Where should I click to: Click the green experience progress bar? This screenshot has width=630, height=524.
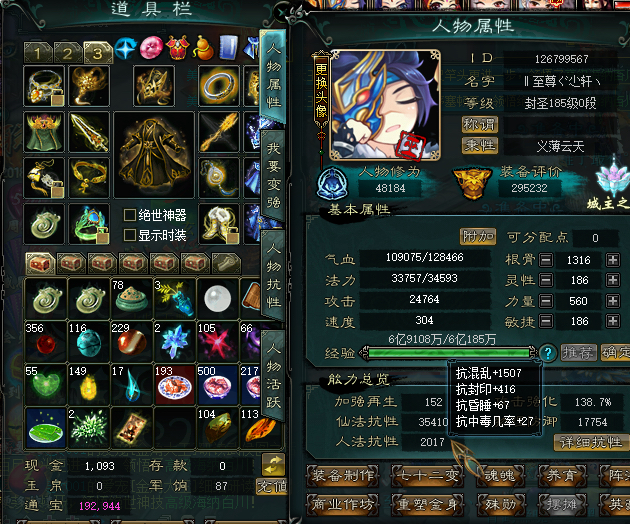click(x=449, y=353)
